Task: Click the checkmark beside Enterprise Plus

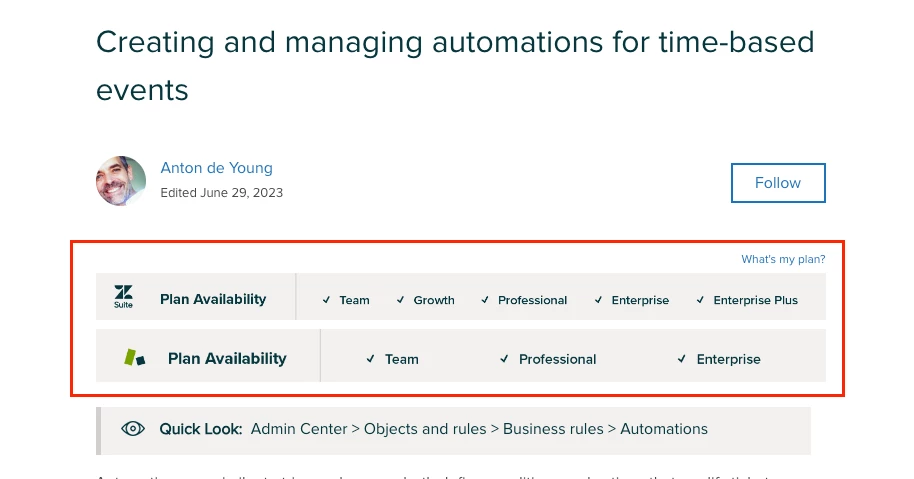Action: 700,300
